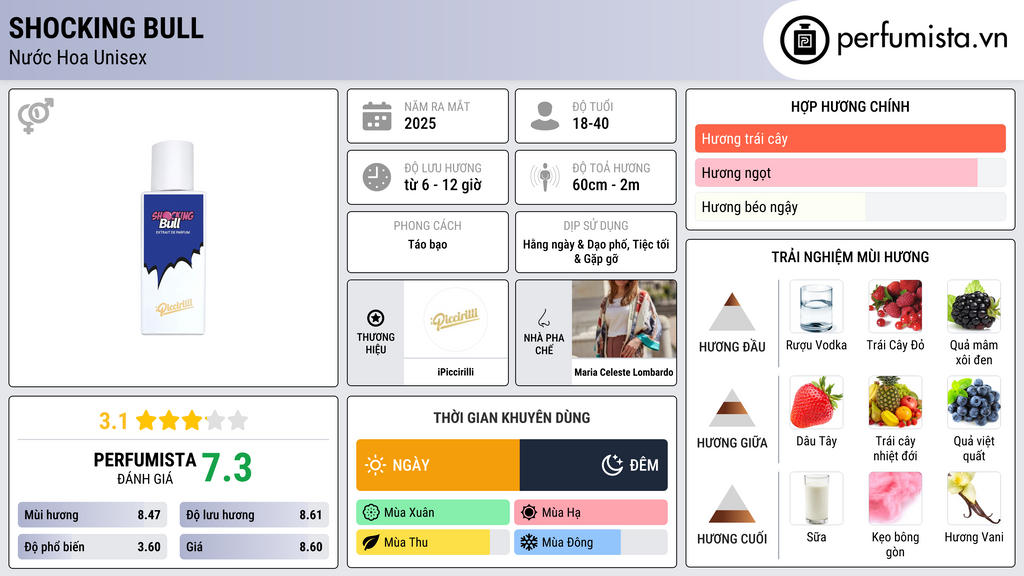Click the Nước Hoa Unisex subtitle
The width and height of the screenshot is (1024, 576).
(x=78, y=57)
